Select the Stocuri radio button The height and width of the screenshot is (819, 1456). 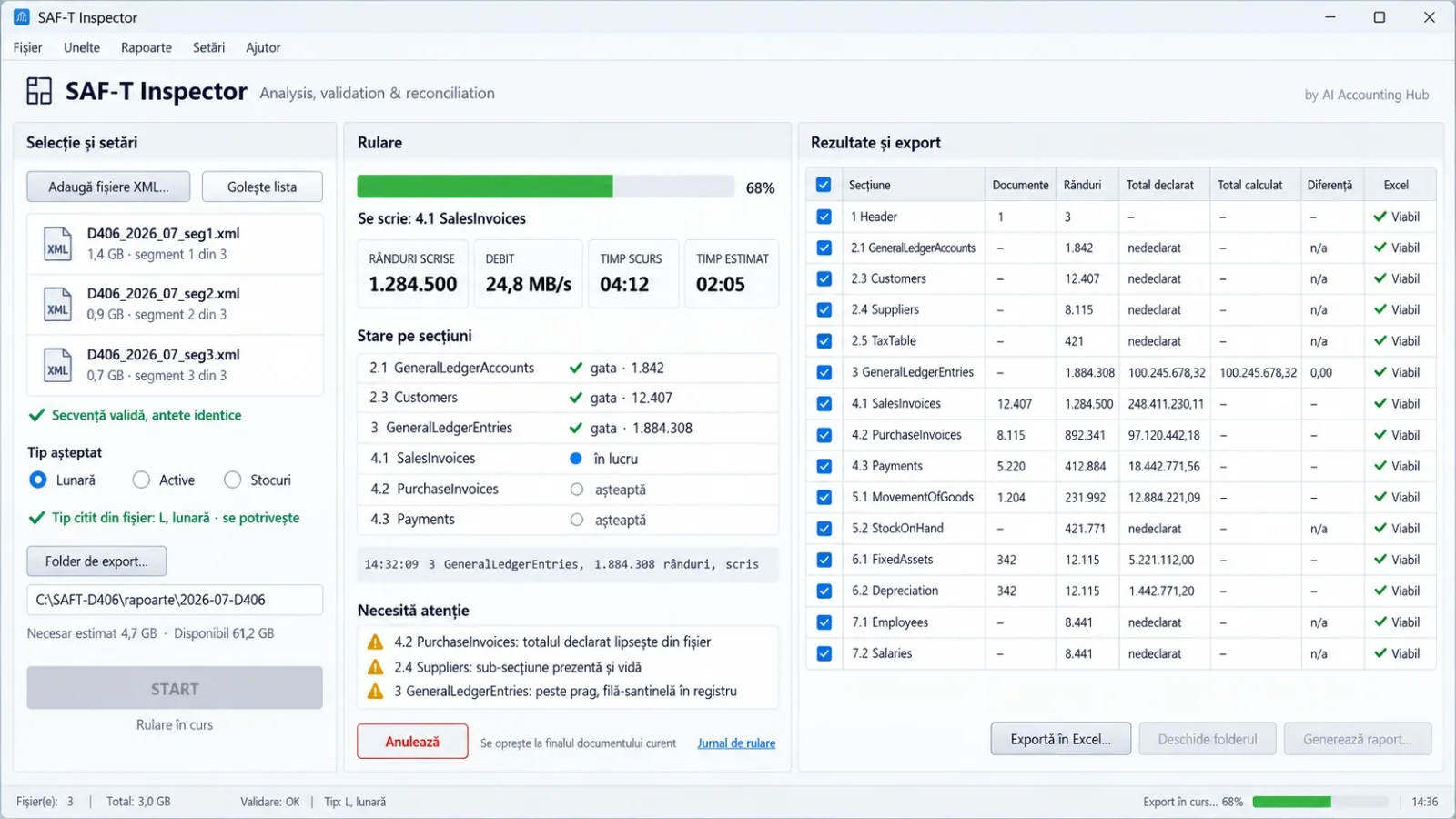coord(233,480)
